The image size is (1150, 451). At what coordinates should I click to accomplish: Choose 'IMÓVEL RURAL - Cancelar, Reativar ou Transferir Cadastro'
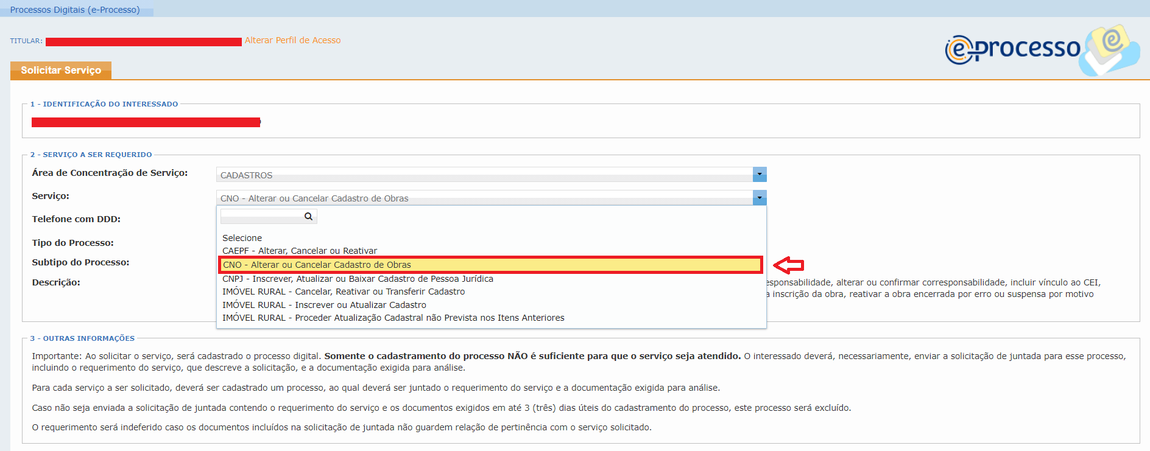[x=343, y=291]
